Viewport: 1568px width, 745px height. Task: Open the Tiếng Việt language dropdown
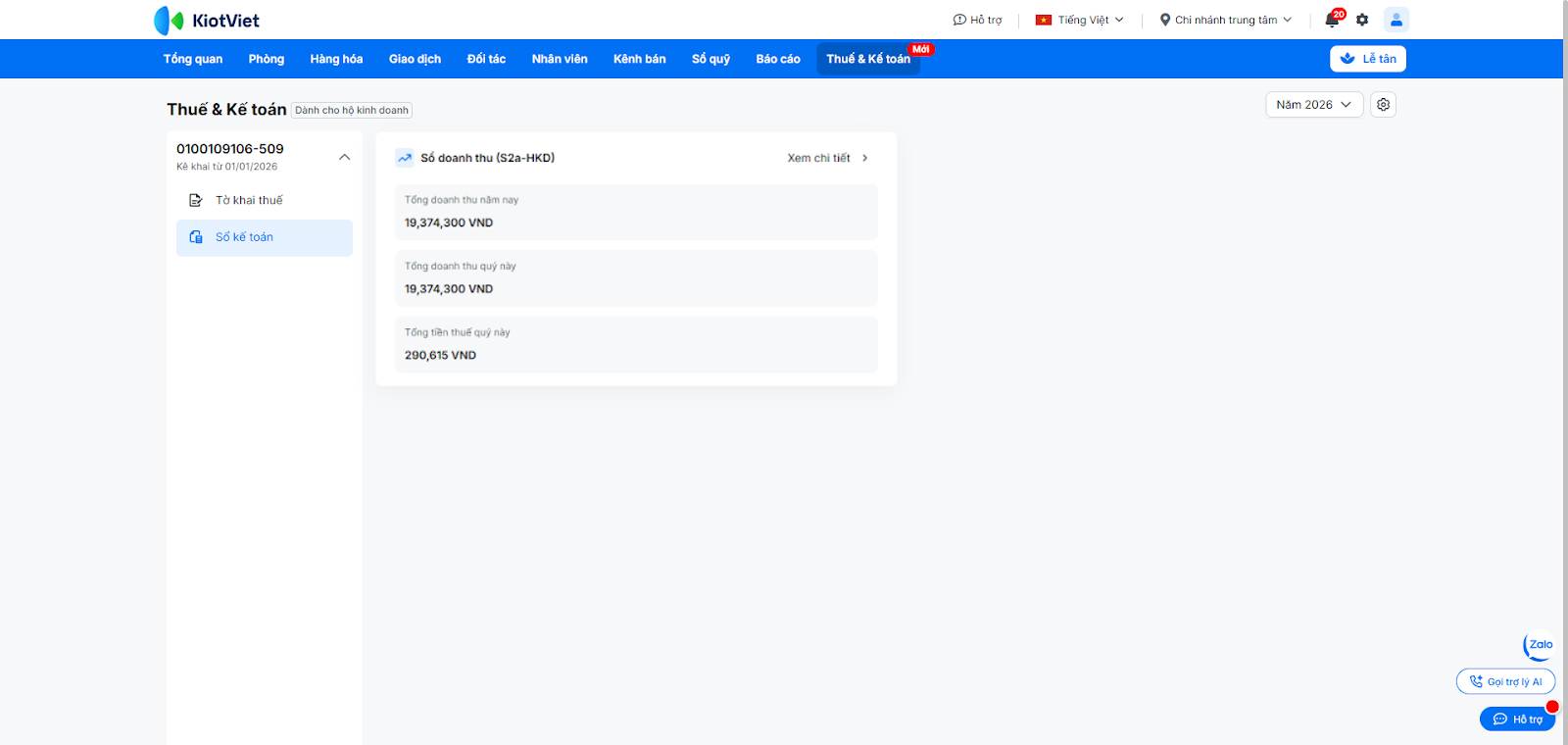click(1080, 20)
